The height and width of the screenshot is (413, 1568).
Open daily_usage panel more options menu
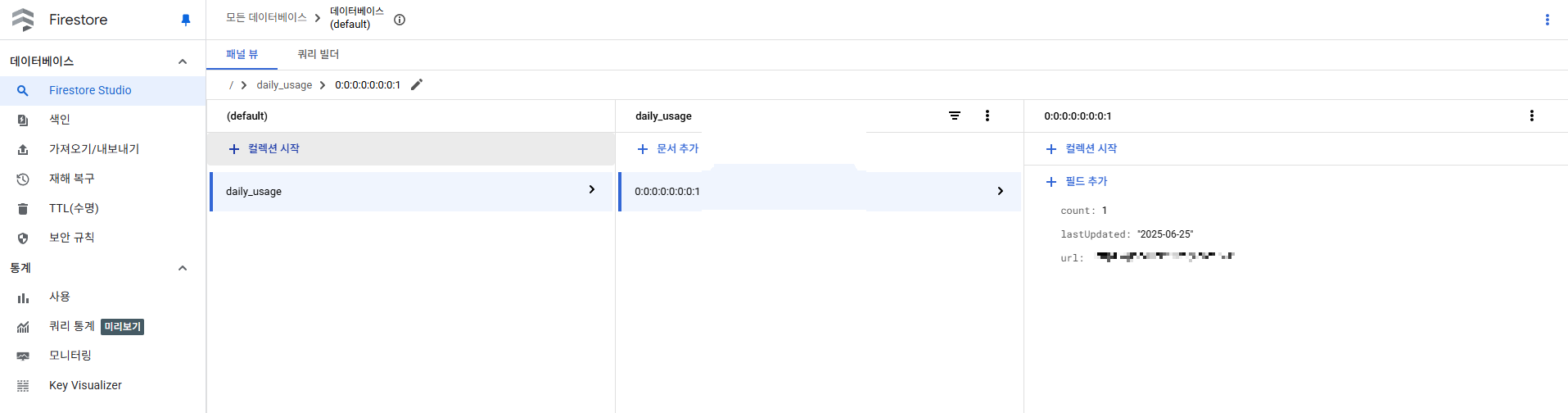(987, 116)
